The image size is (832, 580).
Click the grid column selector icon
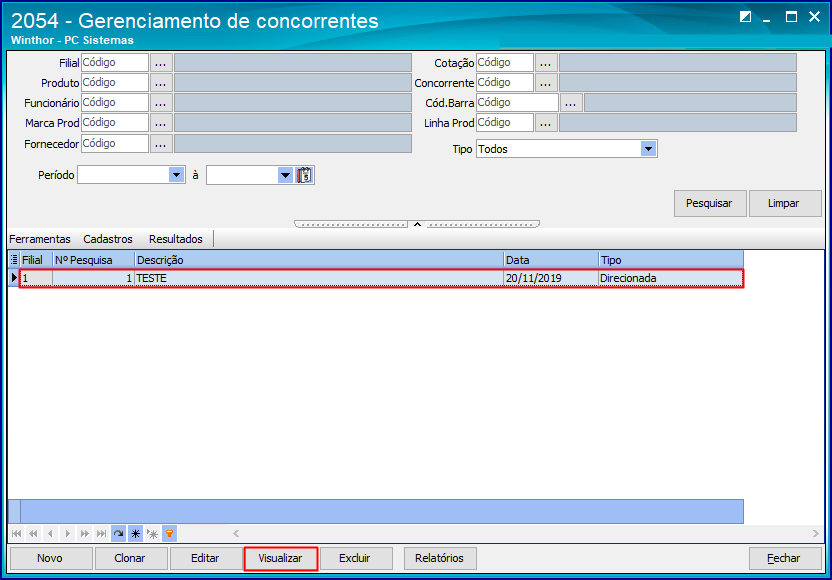pyautogui.click(x=14, y=259)
